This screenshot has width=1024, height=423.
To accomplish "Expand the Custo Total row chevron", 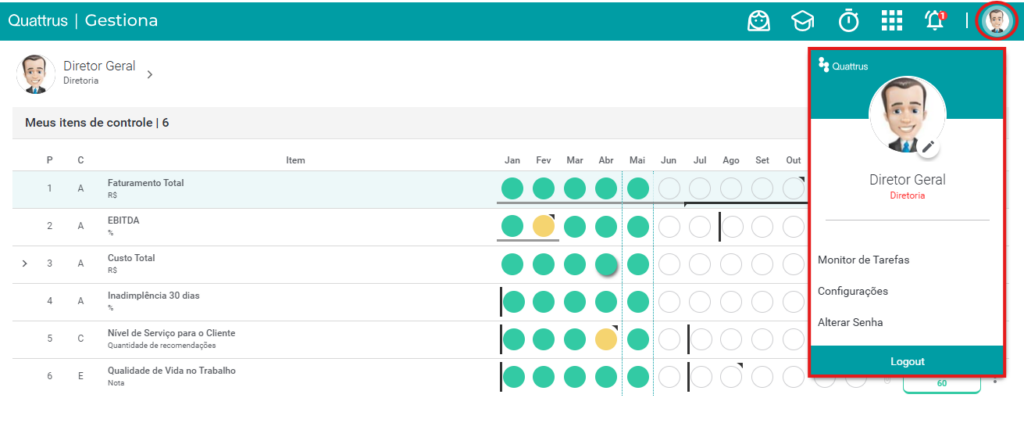I will (x=25, y=264).
